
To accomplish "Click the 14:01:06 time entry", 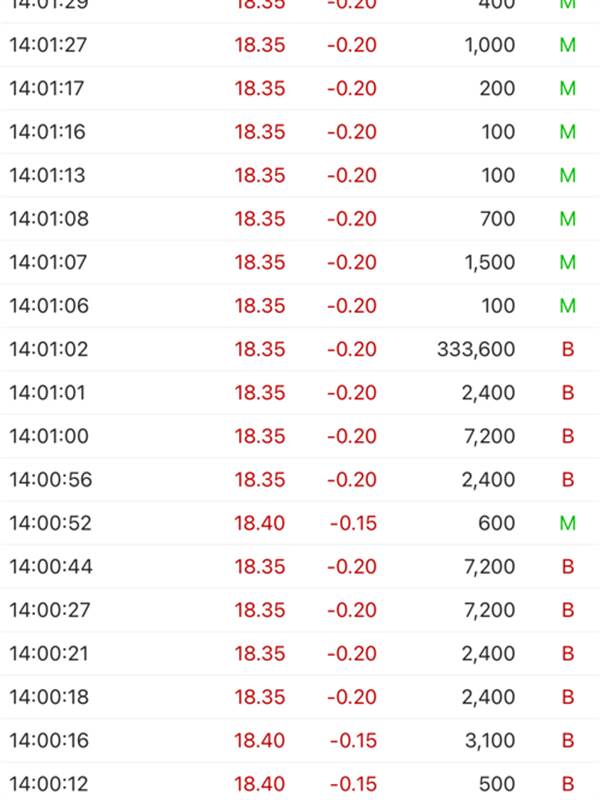I will (x=48, y=306).
